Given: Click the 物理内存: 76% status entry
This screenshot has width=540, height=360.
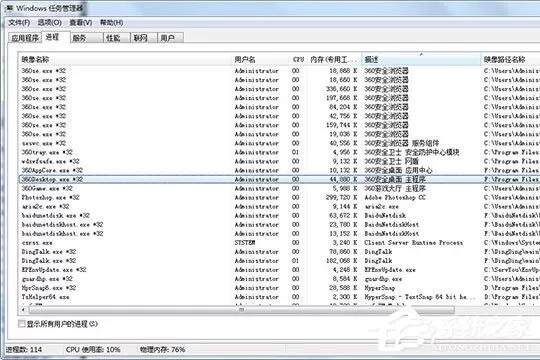Looking at the screenshot, I should tap(162, 349).
